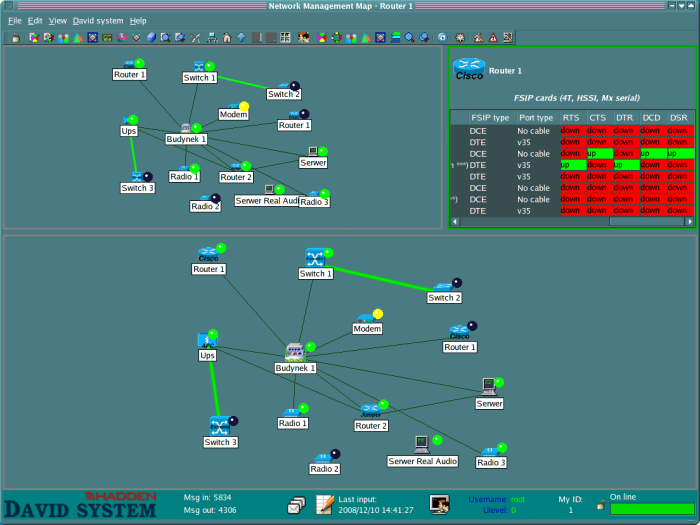Click the right arrow of table scrollbar
The image size is (700, 525).
(689, 221)
